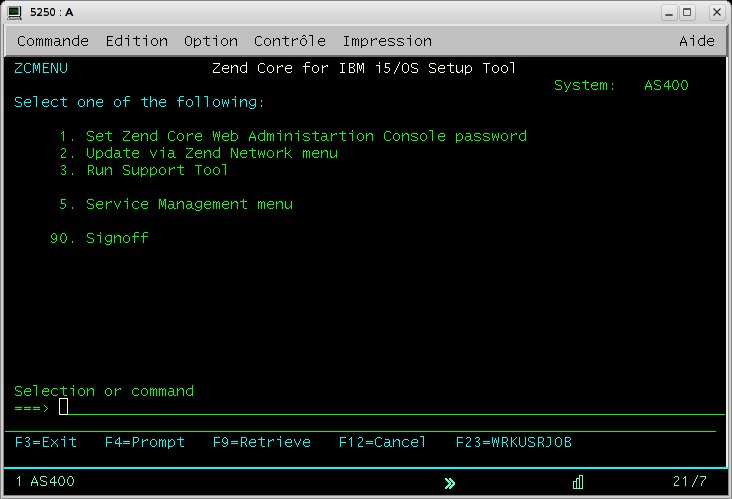Click the double-chevron status bar icon
Image resolution: width=732 pixels, height=499 pixels.
(x=450, y=483)
